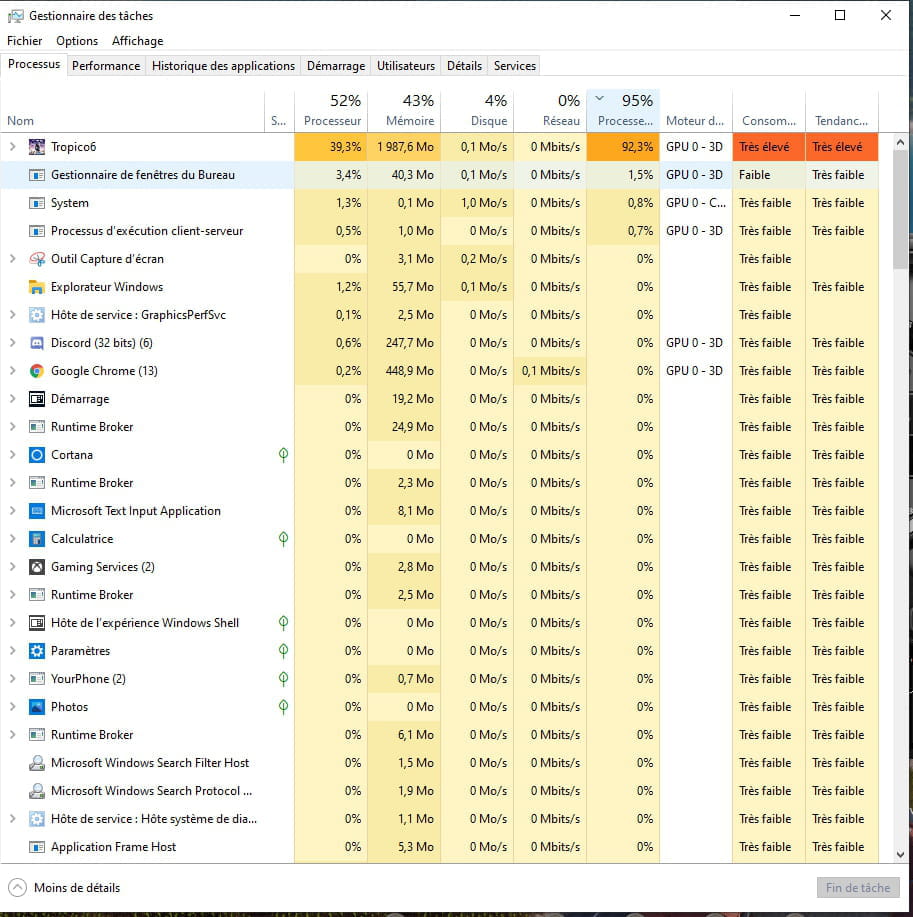The image size is (913, 917).
Task: Click the vertical scrollbar down arrow
Action: [x=900, y=855]
